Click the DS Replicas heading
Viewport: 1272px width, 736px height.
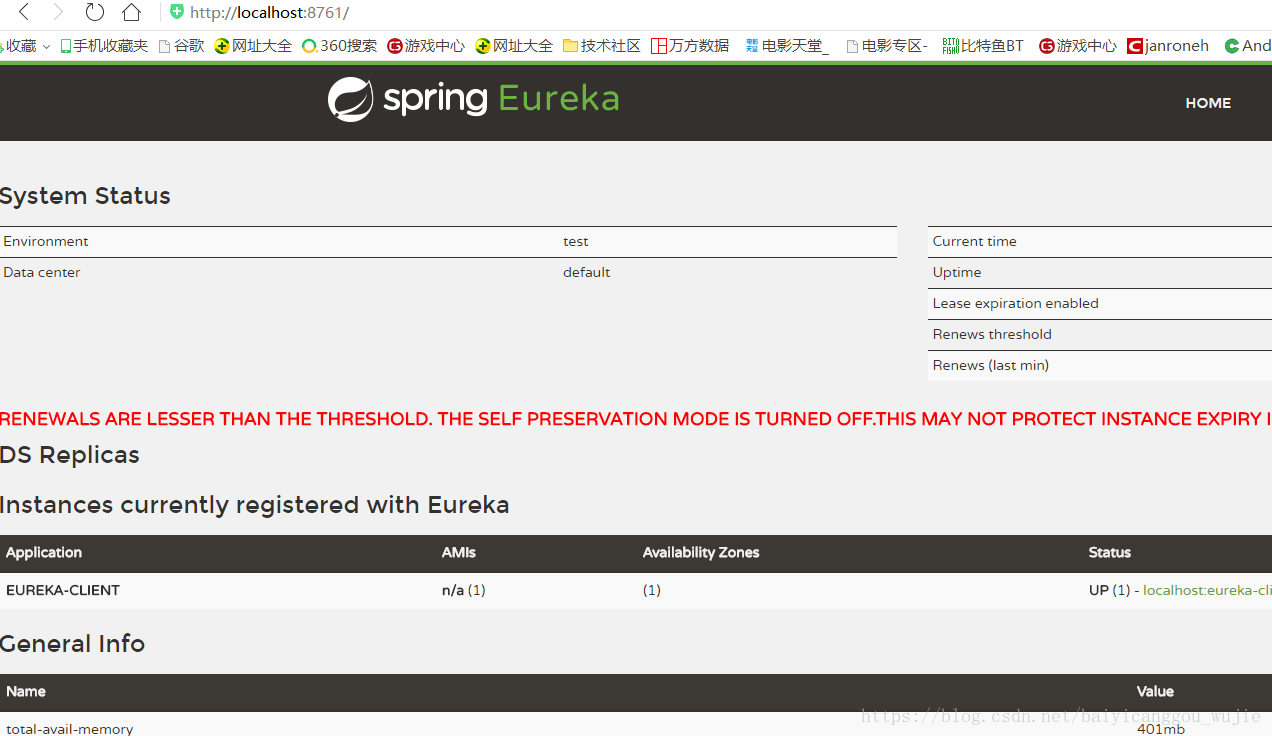pos(70,455)
